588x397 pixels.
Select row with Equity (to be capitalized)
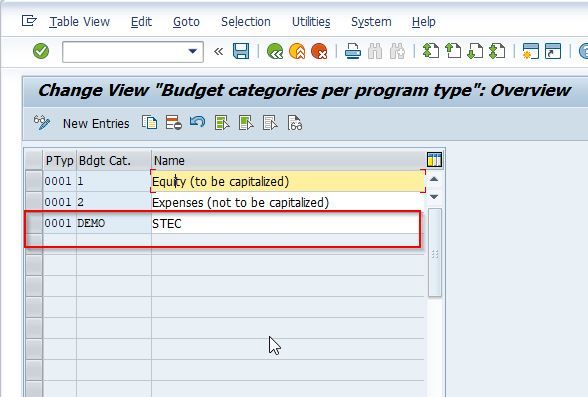pos(34,181)
